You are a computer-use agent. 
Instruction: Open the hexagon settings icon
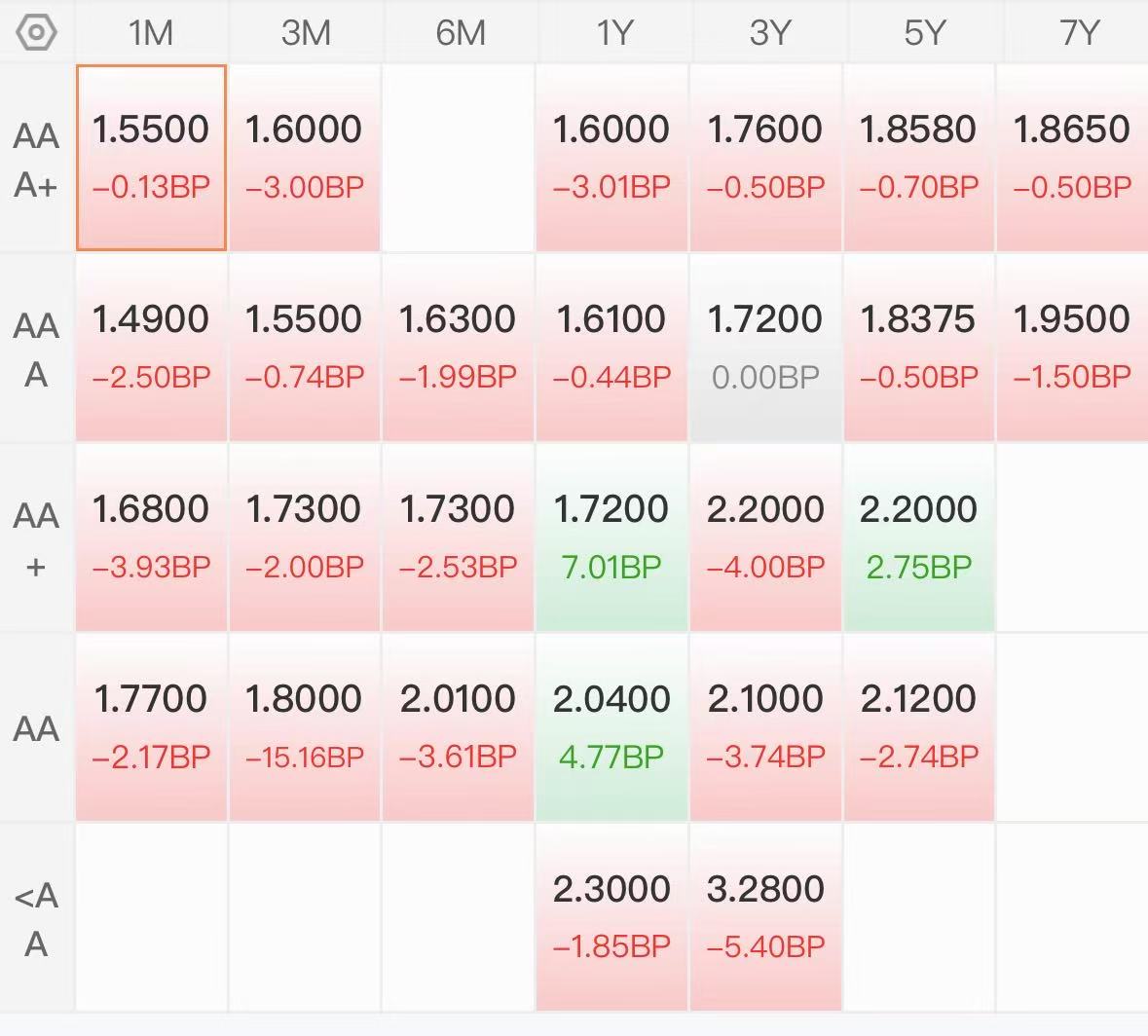(x=36, y=33)
